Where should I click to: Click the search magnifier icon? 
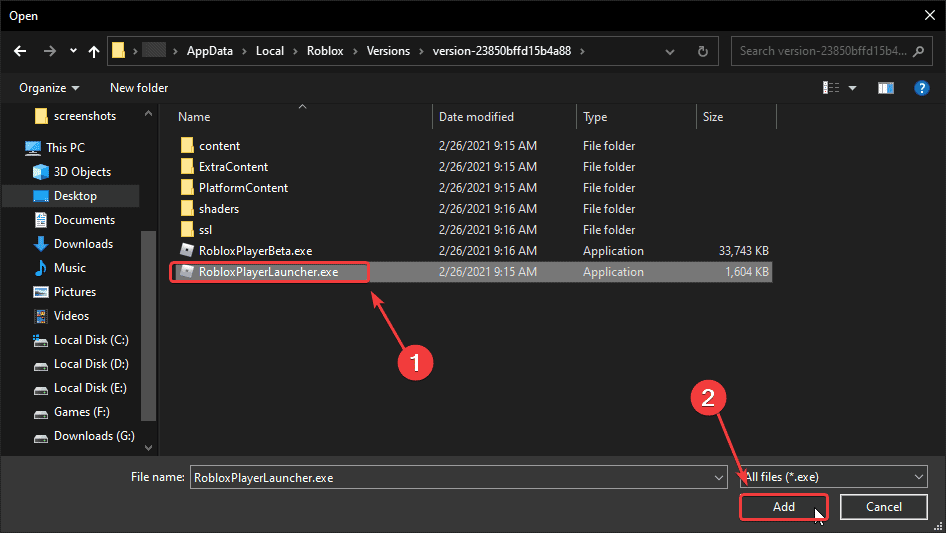[918, 51]
